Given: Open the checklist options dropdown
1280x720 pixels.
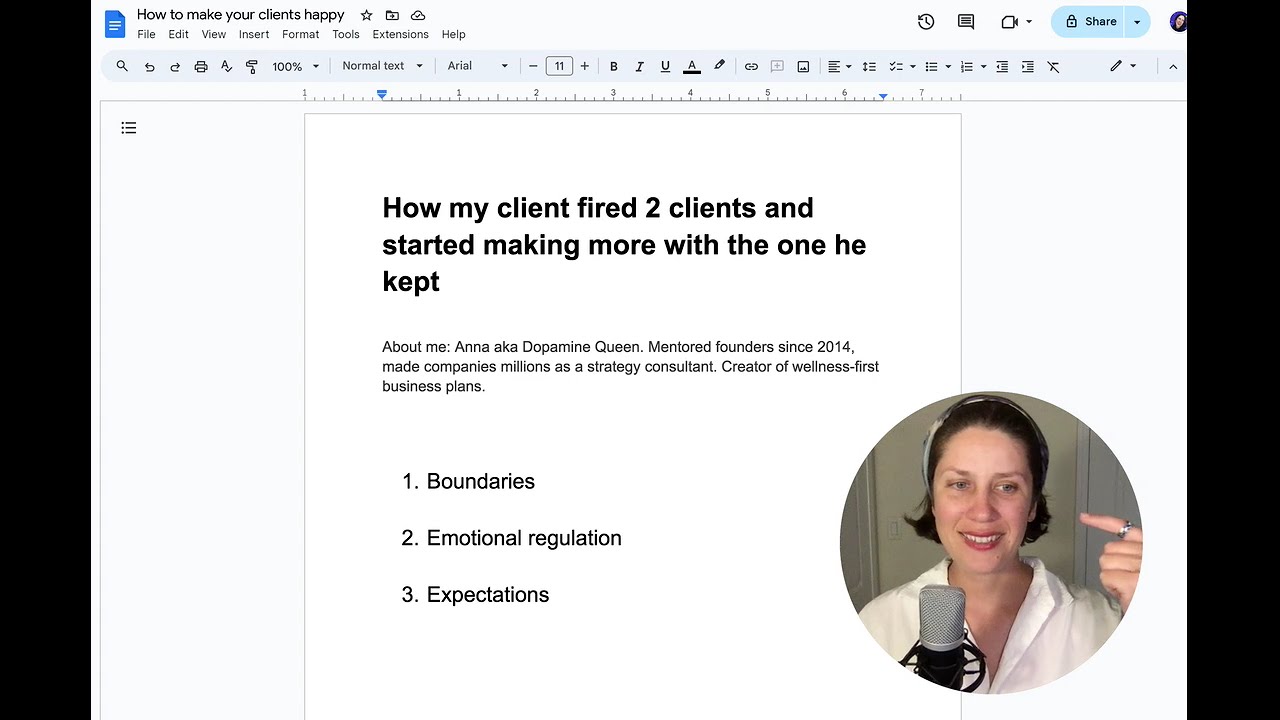Looking at the screenshot, I should click(x=913, y=66).
